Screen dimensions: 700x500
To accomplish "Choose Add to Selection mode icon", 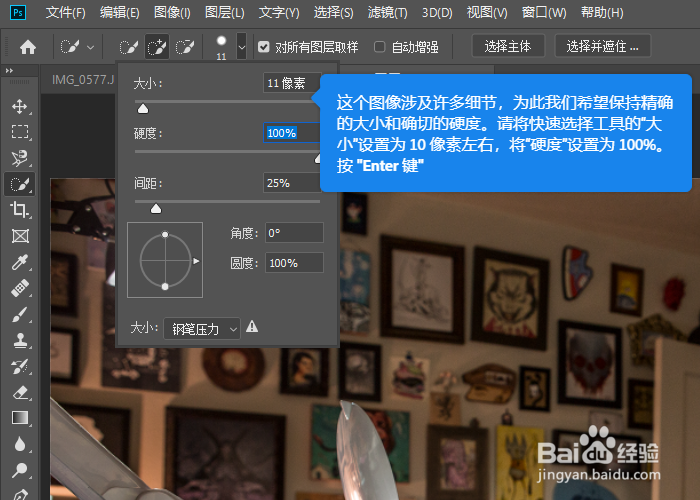I will coord(157,47).
